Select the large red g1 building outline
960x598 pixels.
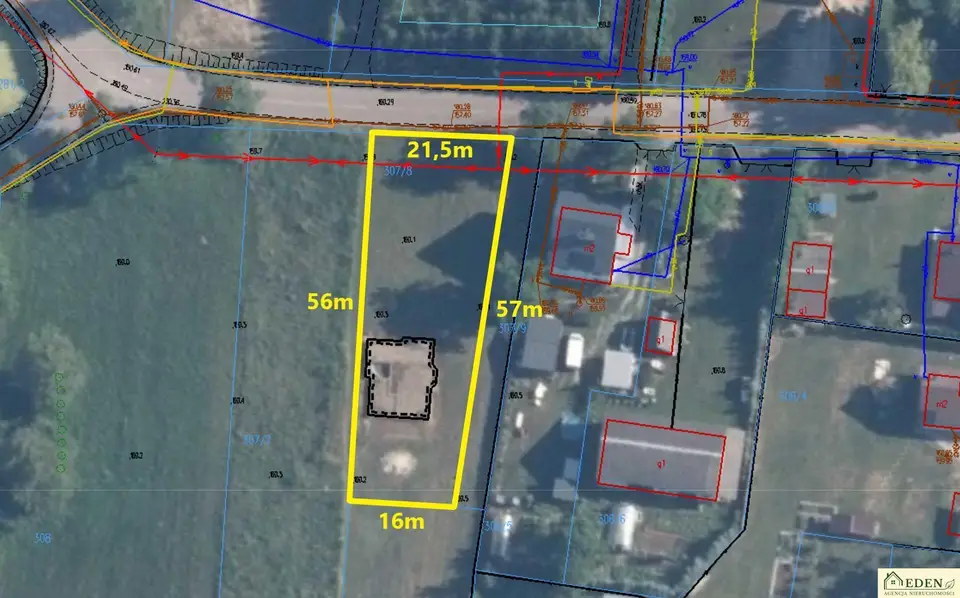(661, 460)
